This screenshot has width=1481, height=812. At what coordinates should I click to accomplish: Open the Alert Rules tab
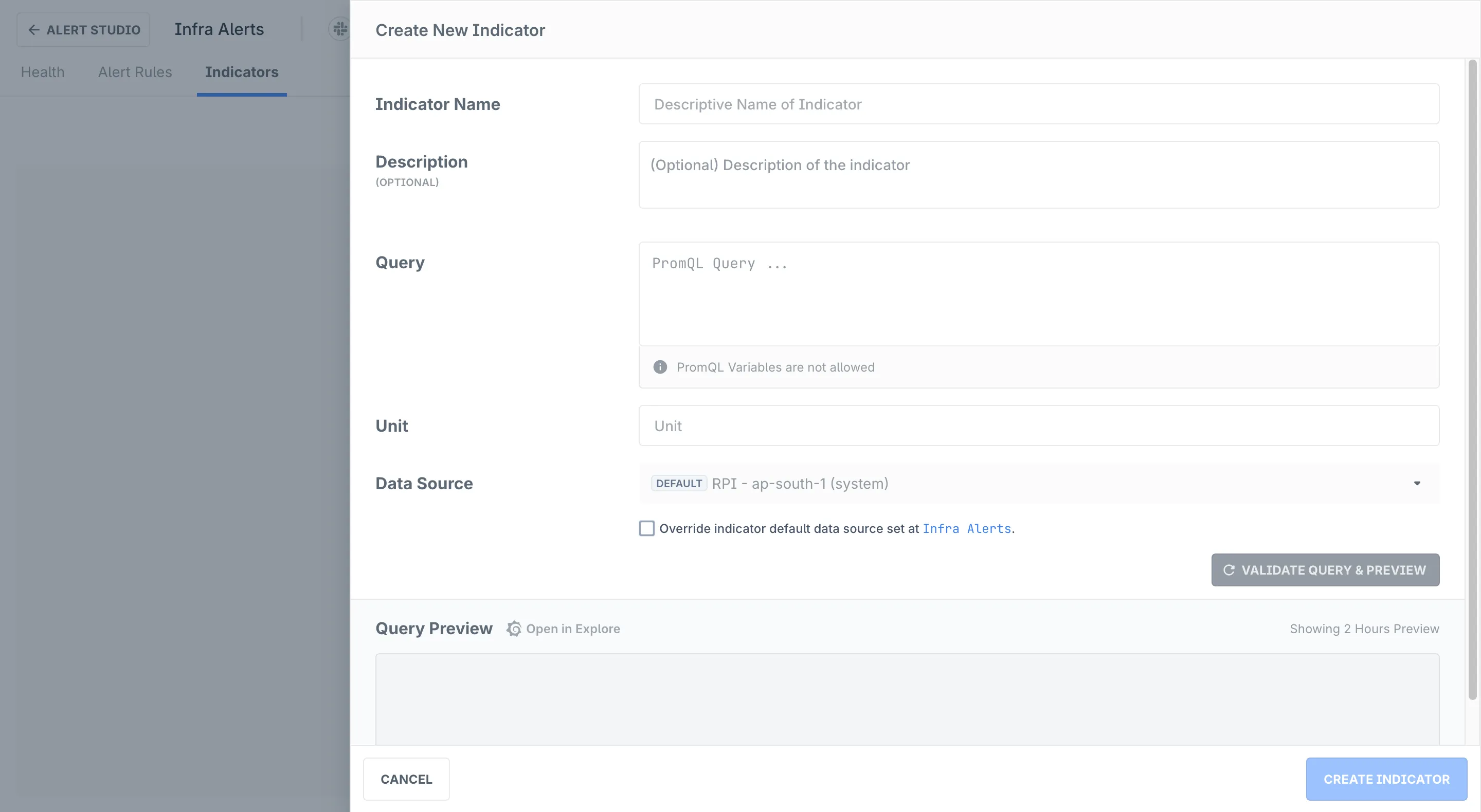tap(135, 72)
